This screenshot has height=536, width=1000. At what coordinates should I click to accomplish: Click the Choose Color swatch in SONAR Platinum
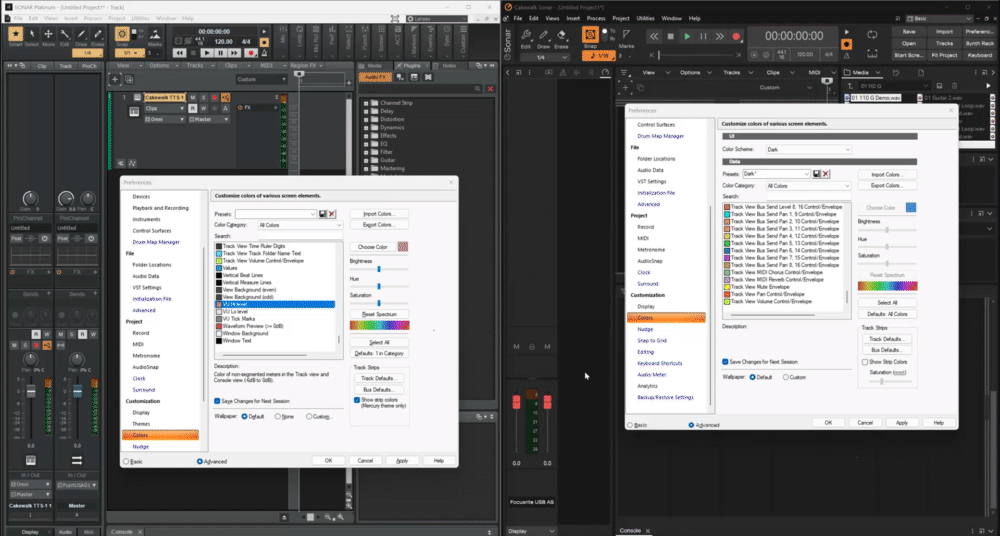[402, 247]
